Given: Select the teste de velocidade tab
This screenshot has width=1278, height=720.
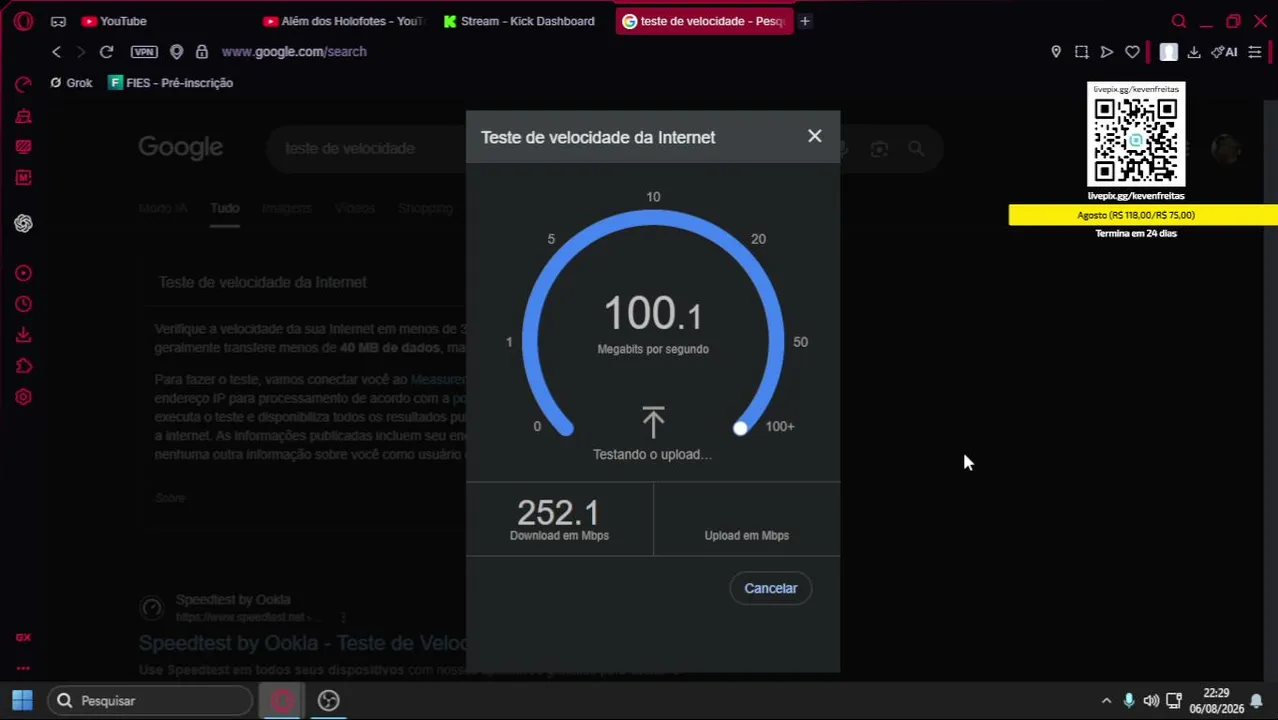Looking at the screenshot, I should tap(704, 21).
